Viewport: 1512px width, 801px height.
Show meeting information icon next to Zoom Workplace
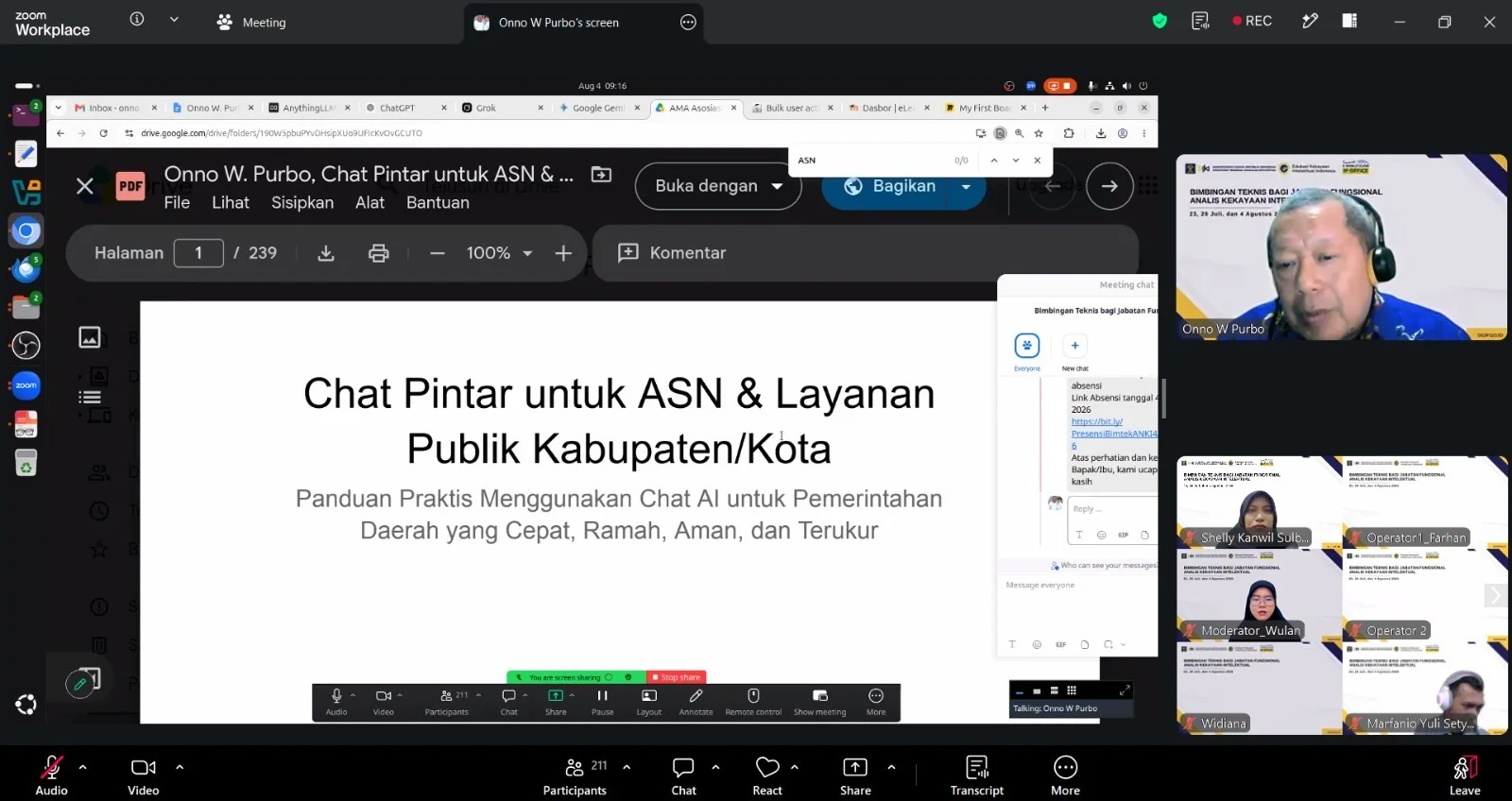[x=137, y=19]
